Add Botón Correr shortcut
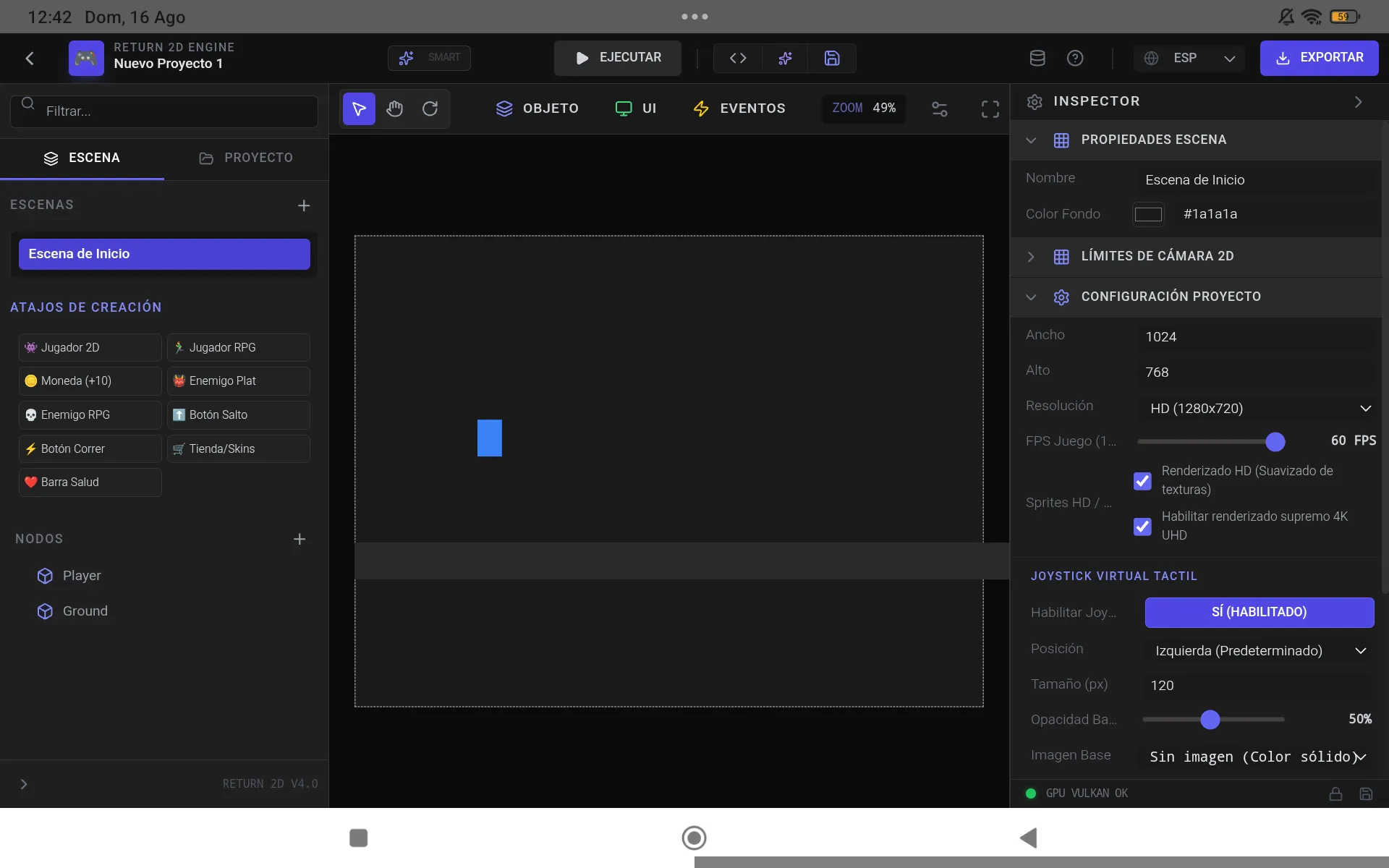 pyautogui.click(x=90, y=448)
